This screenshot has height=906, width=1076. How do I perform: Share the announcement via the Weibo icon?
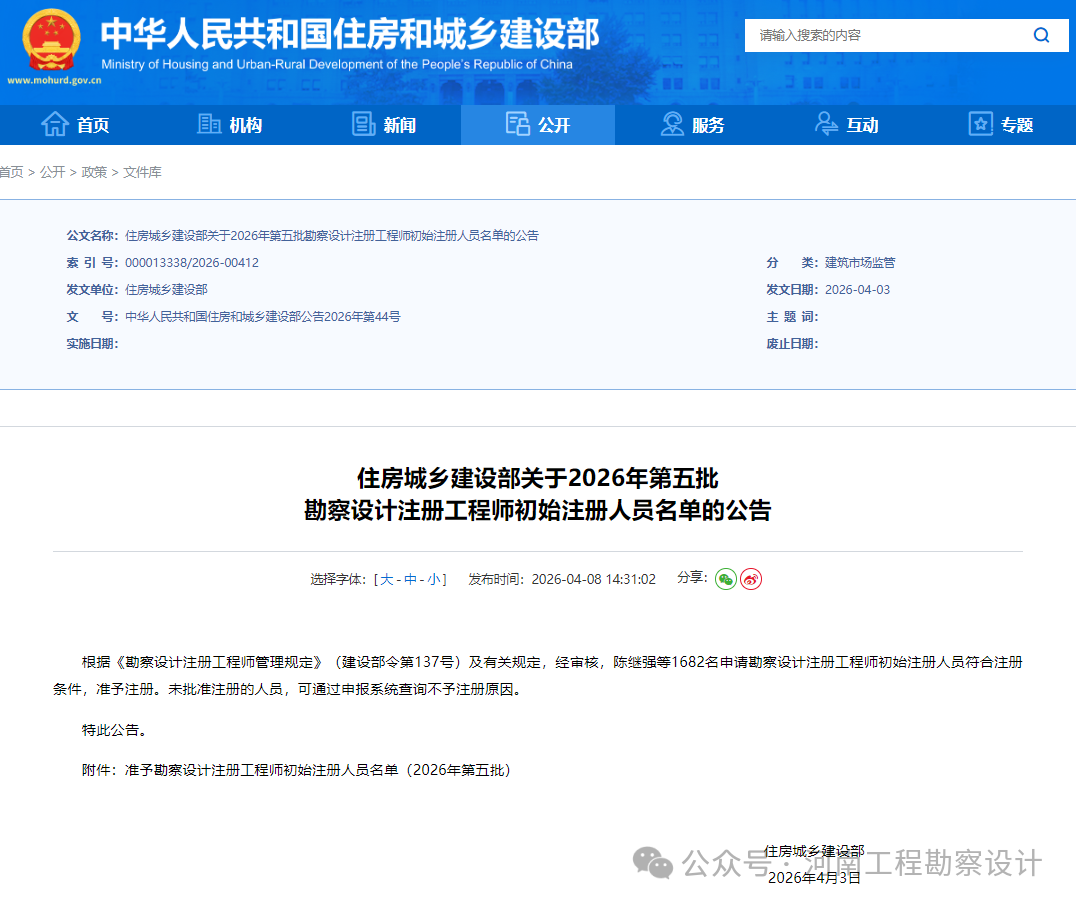pyautogui.click(x=750, y=578)
